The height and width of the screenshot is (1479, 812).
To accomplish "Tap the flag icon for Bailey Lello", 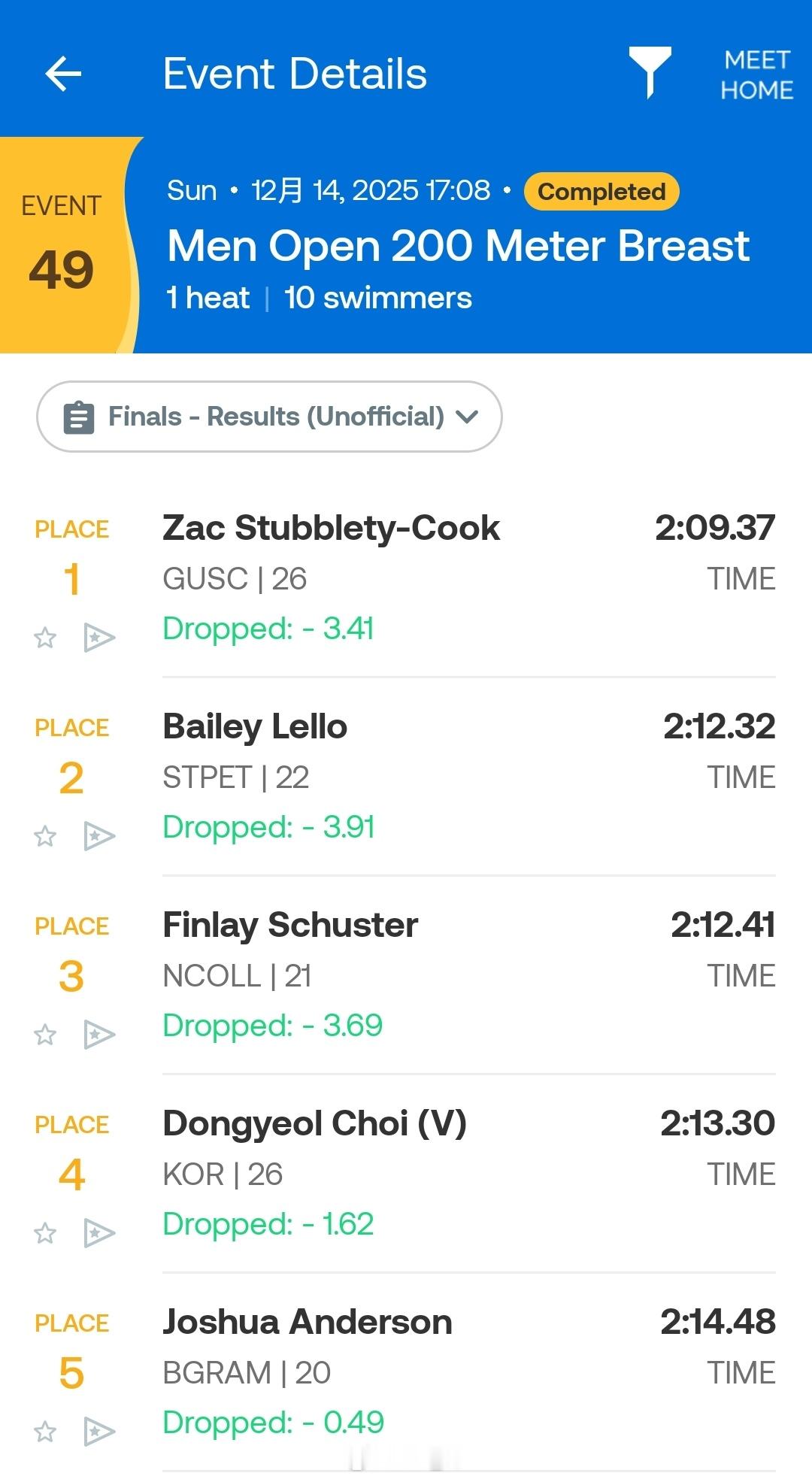I will (x=99, y=836).
